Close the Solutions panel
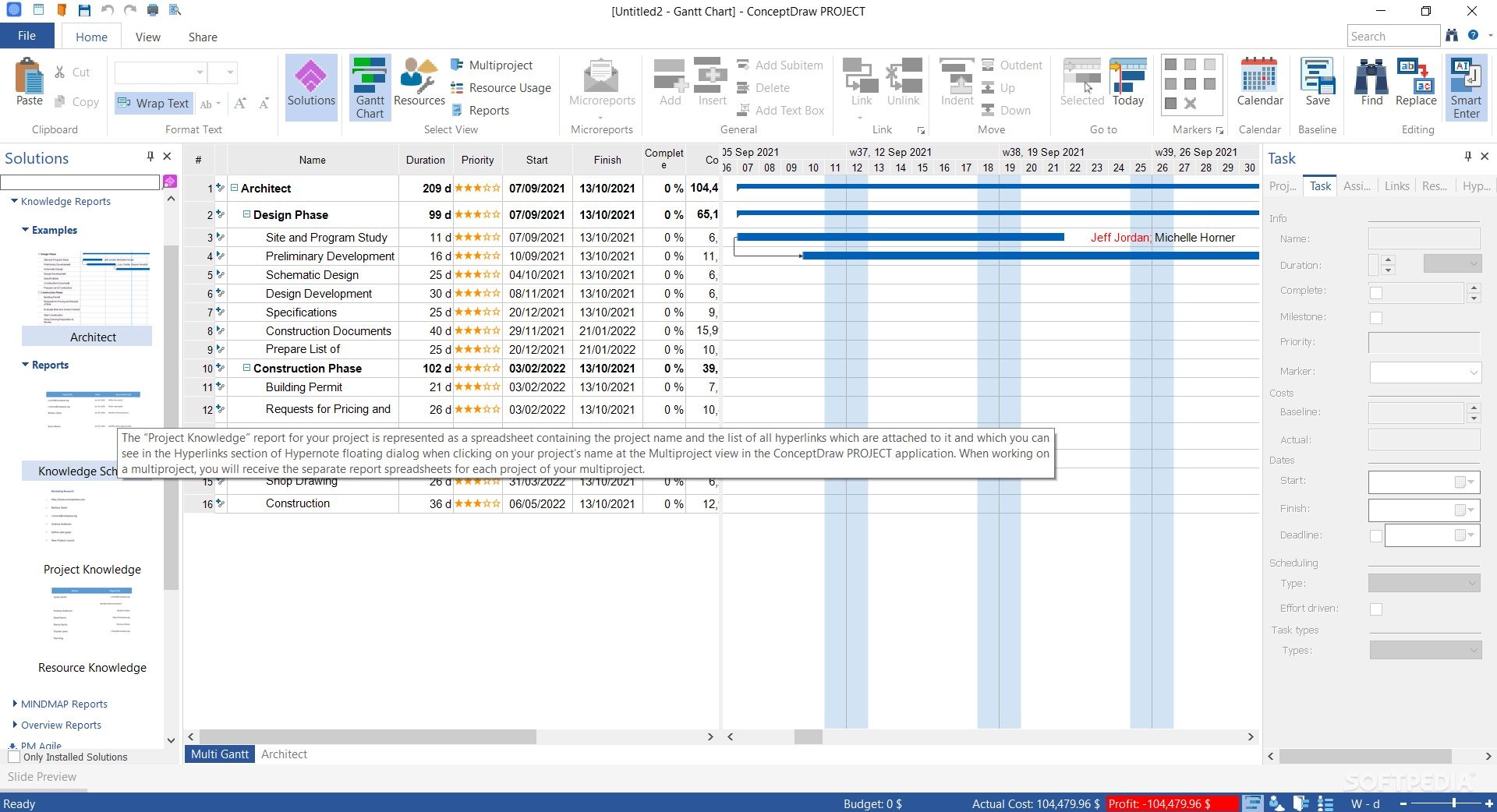The image size is (1497, 812). pos(167,157)
